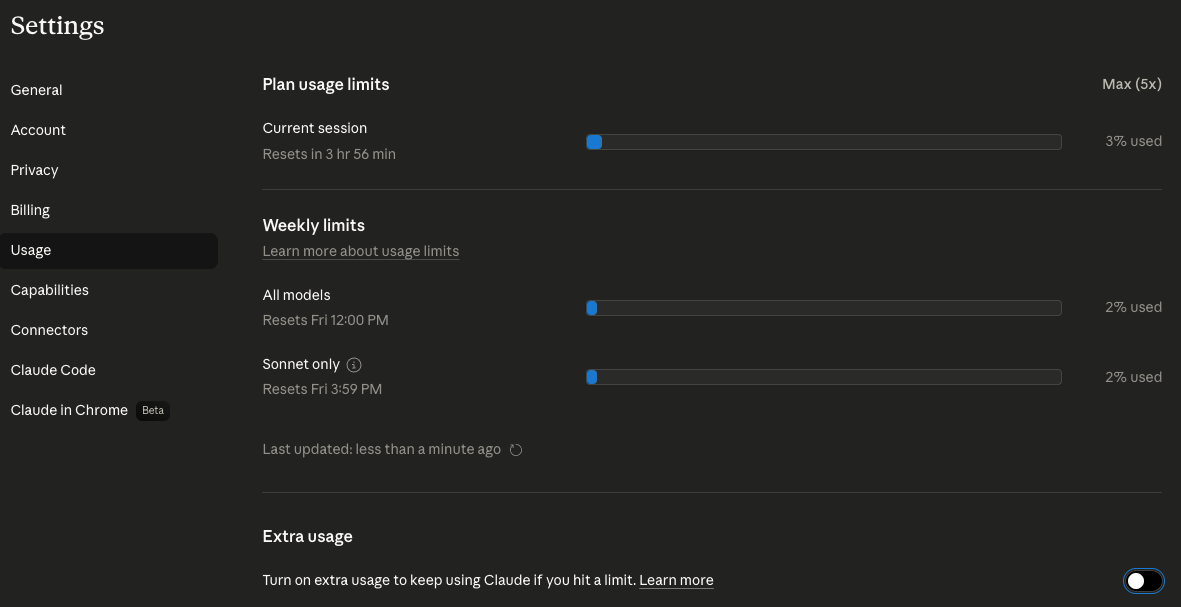Viewport: 1181px width, 607px height.
Task: Click the Plan usage limits heading
Action: (x=326, y=84)
